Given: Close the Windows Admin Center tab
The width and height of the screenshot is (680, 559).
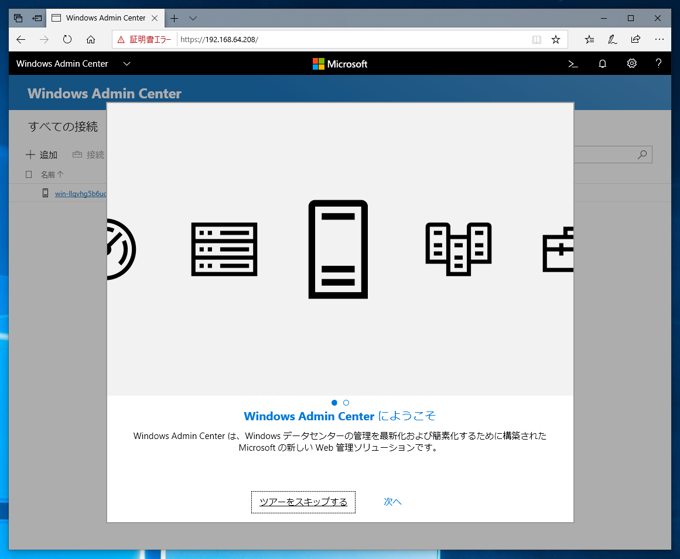Looking at the screenshot, I should (x=154, y=18).
